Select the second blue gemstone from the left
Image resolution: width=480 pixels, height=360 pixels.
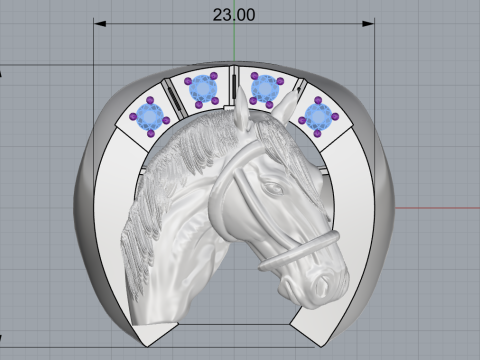(203, 89)
